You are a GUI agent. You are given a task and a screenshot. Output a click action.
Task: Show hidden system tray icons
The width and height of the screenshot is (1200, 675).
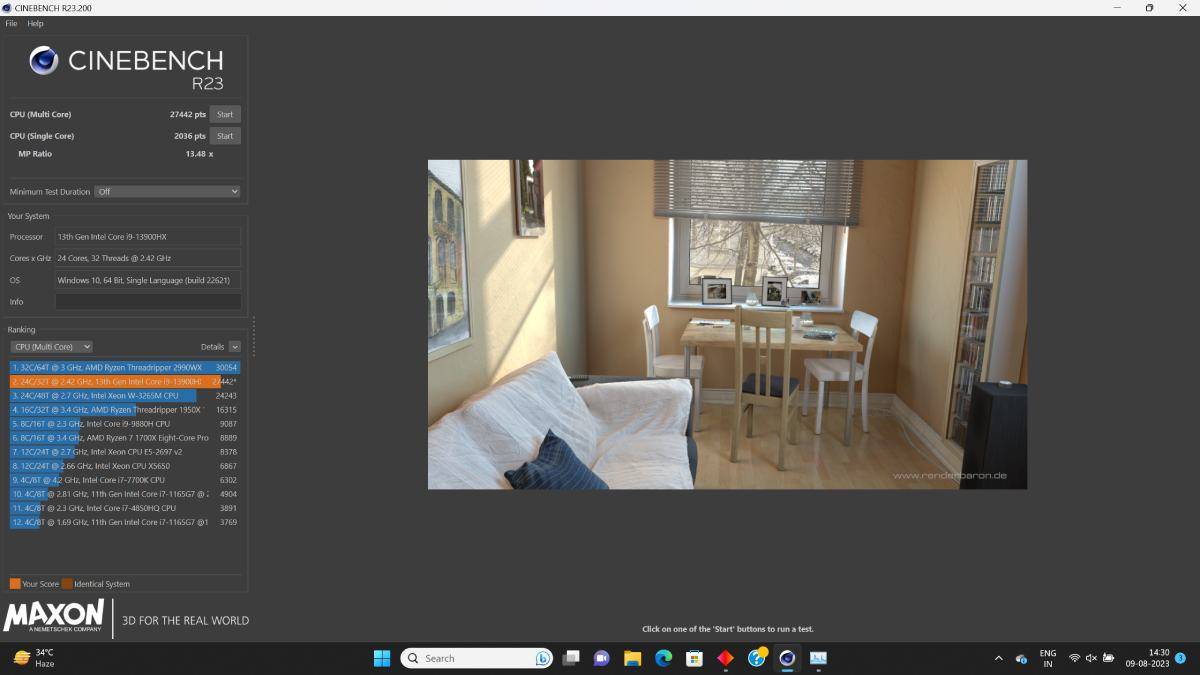tap(998, 658)
